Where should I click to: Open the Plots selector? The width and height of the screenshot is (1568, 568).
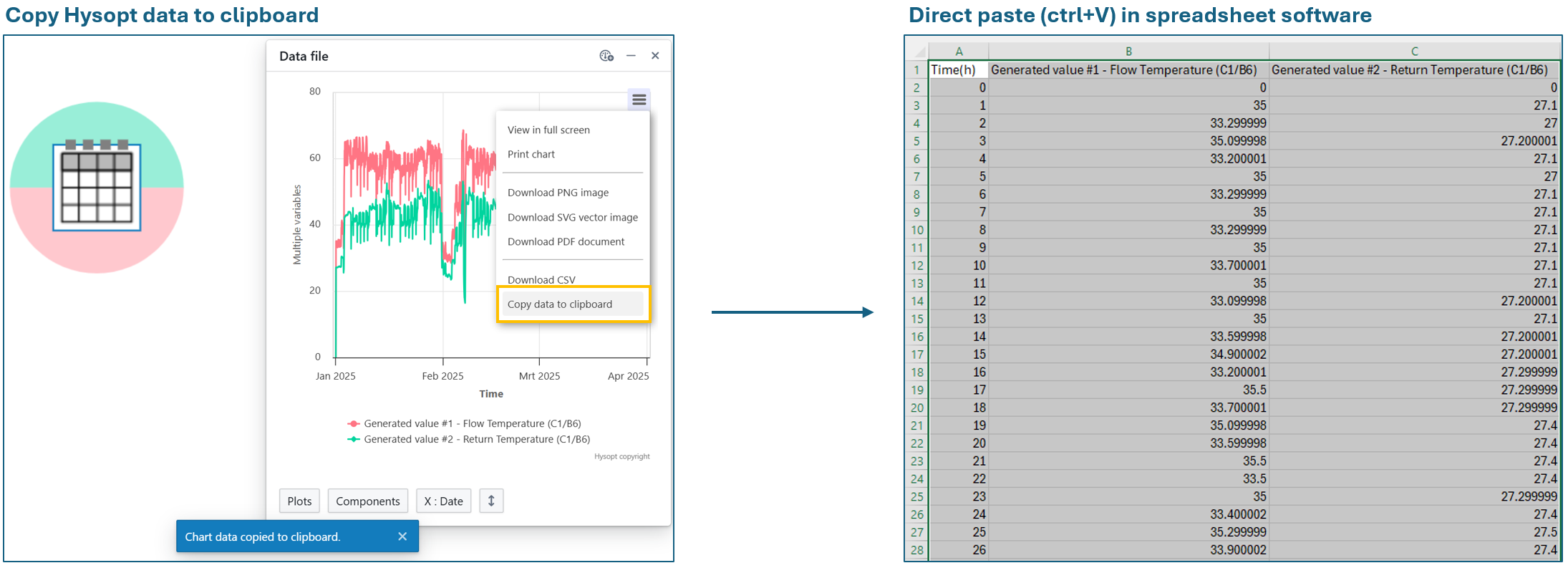[299, 501]
